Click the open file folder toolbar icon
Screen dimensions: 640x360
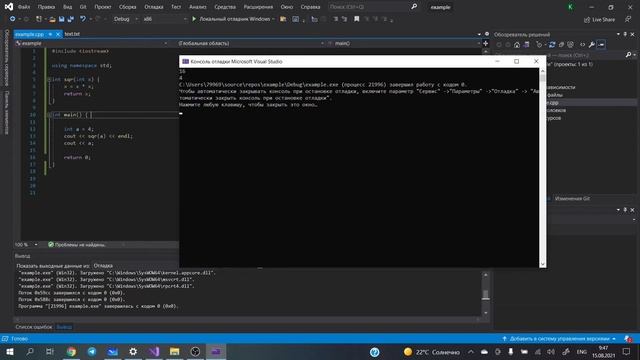click(x=52, y=19)
